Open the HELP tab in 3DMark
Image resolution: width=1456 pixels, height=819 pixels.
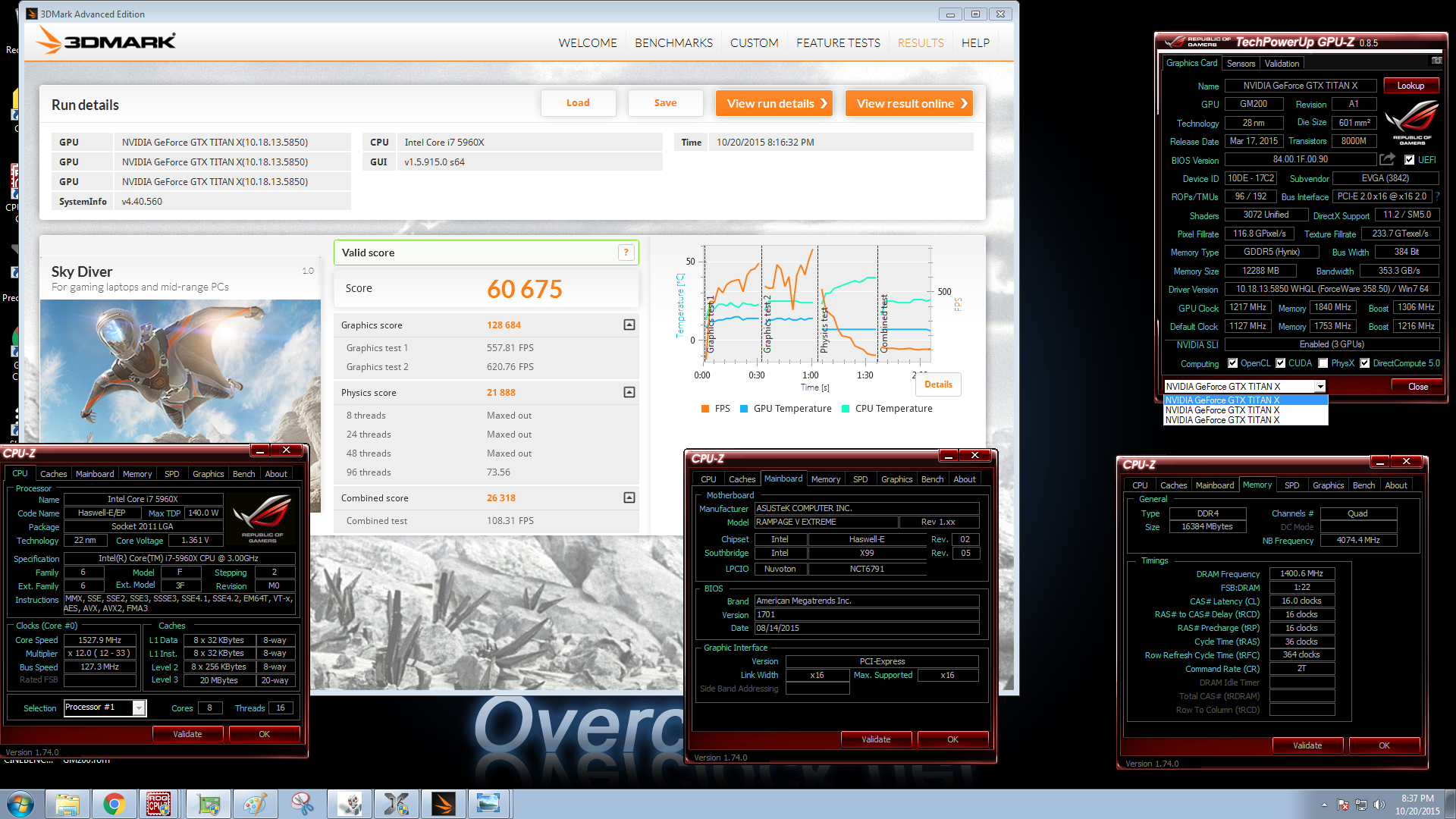pyautogui.click(x=975, y=43)
